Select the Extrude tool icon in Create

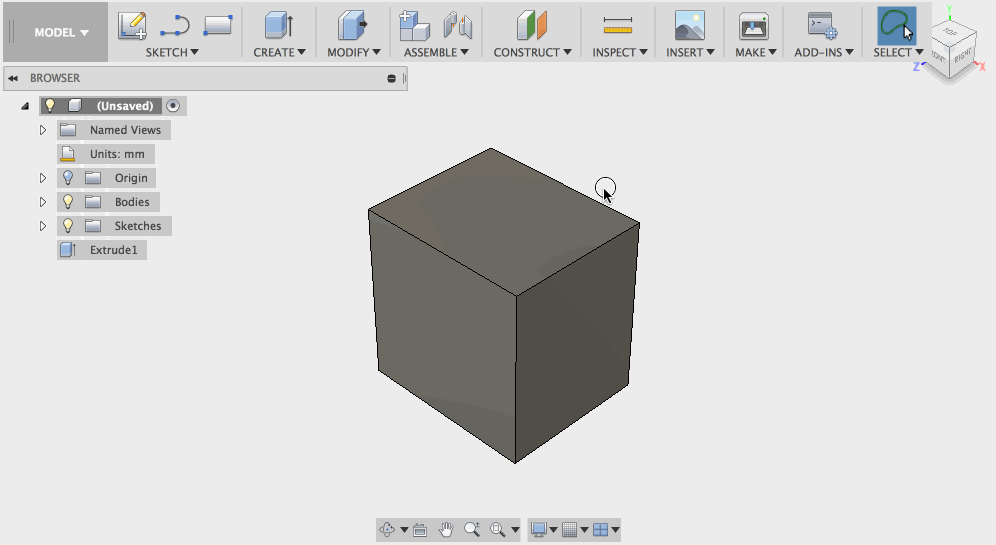tap(278, 26)
